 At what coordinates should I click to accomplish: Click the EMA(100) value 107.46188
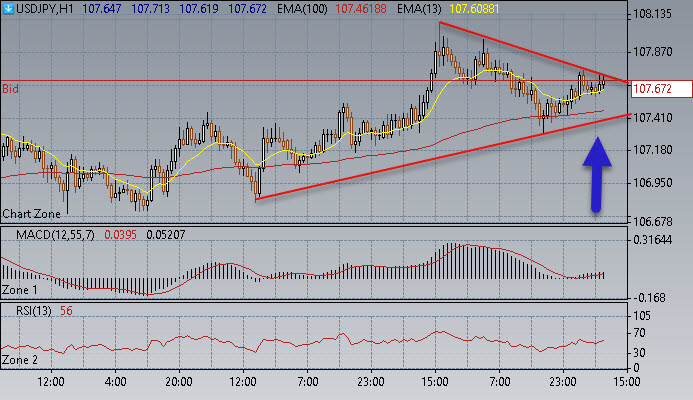tap(361, 9)
